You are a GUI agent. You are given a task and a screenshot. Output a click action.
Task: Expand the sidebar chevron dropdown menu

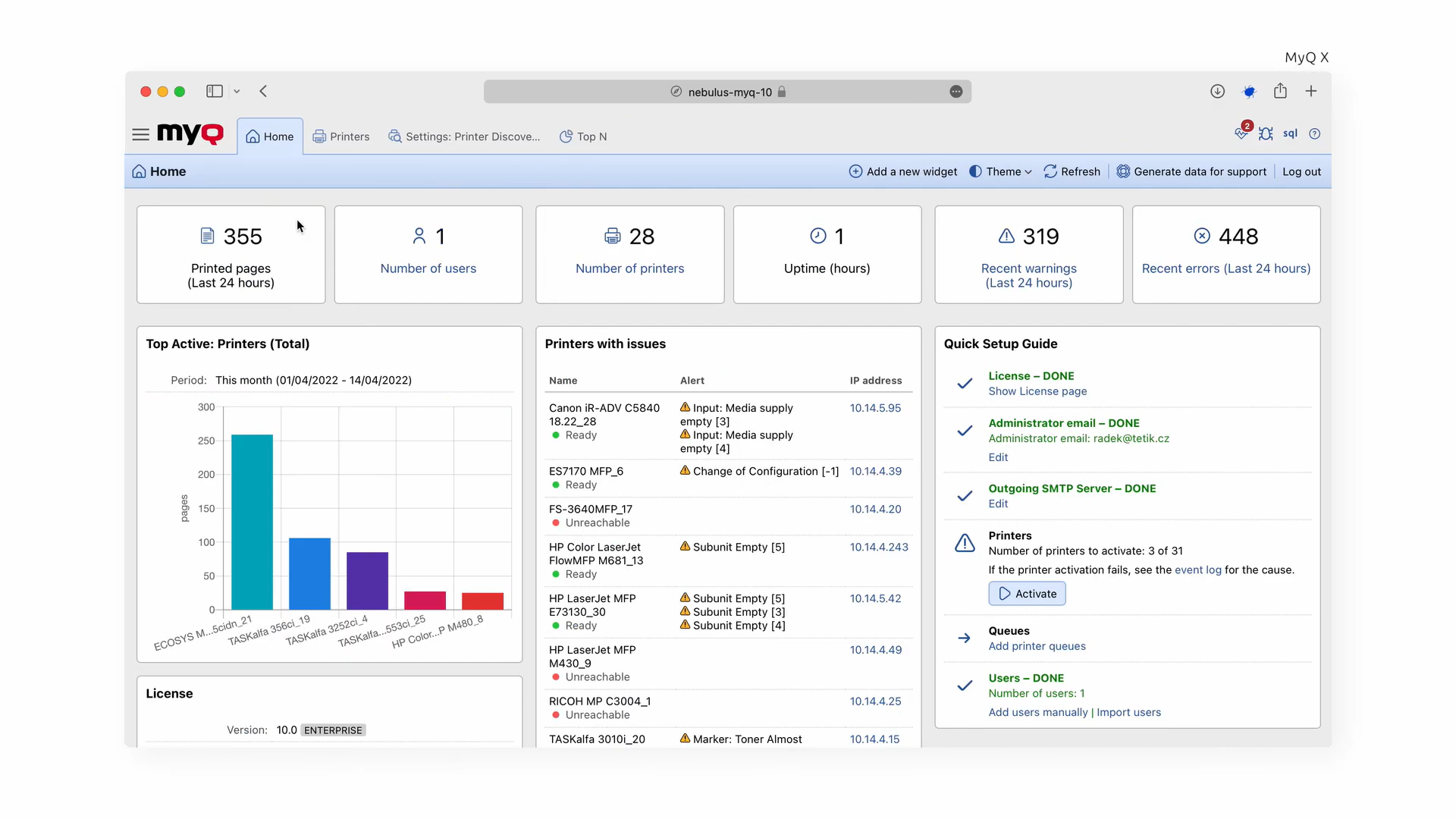click(x=237, y=91)
